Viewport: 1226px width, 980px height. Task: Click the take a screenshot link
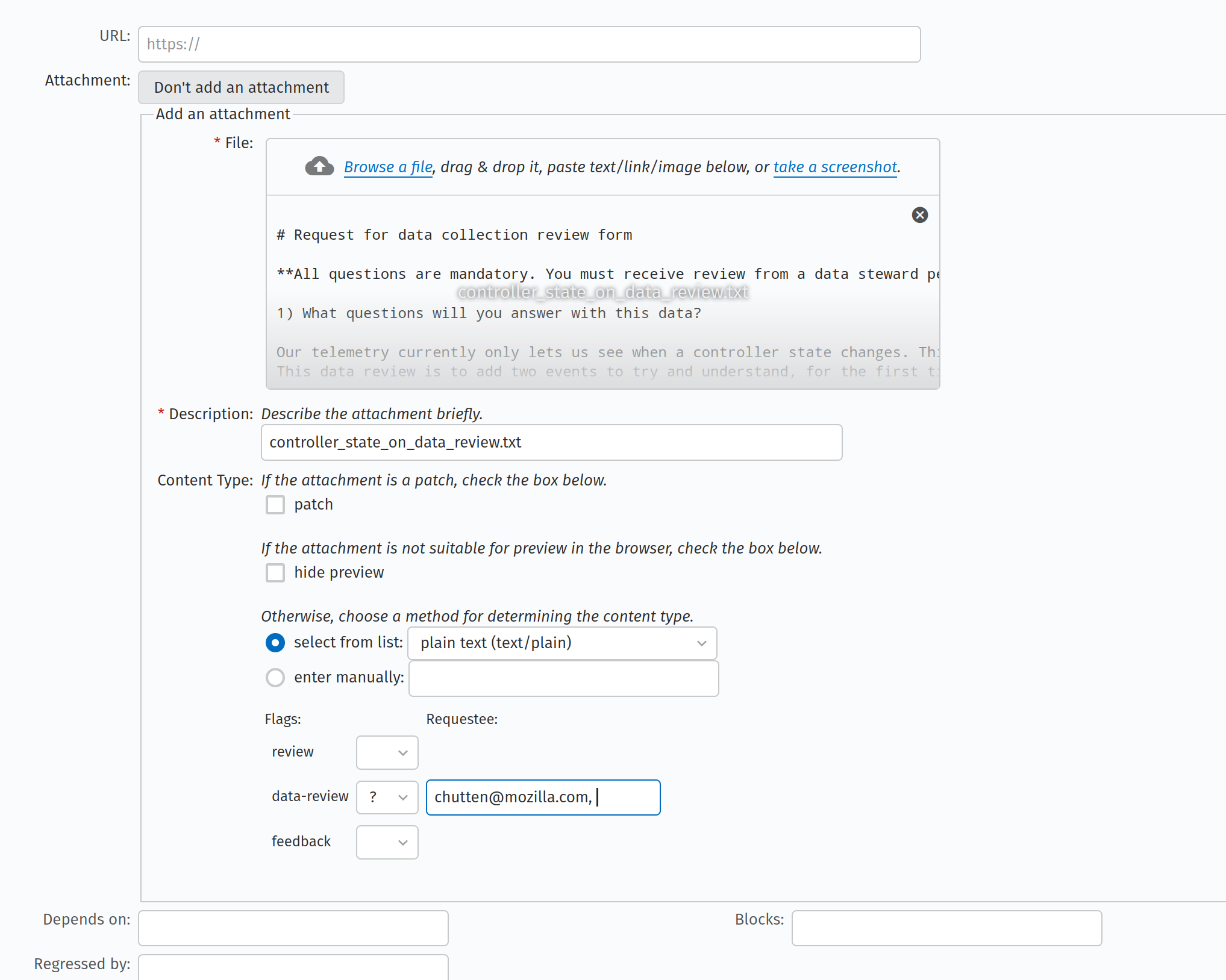point(835,167)
